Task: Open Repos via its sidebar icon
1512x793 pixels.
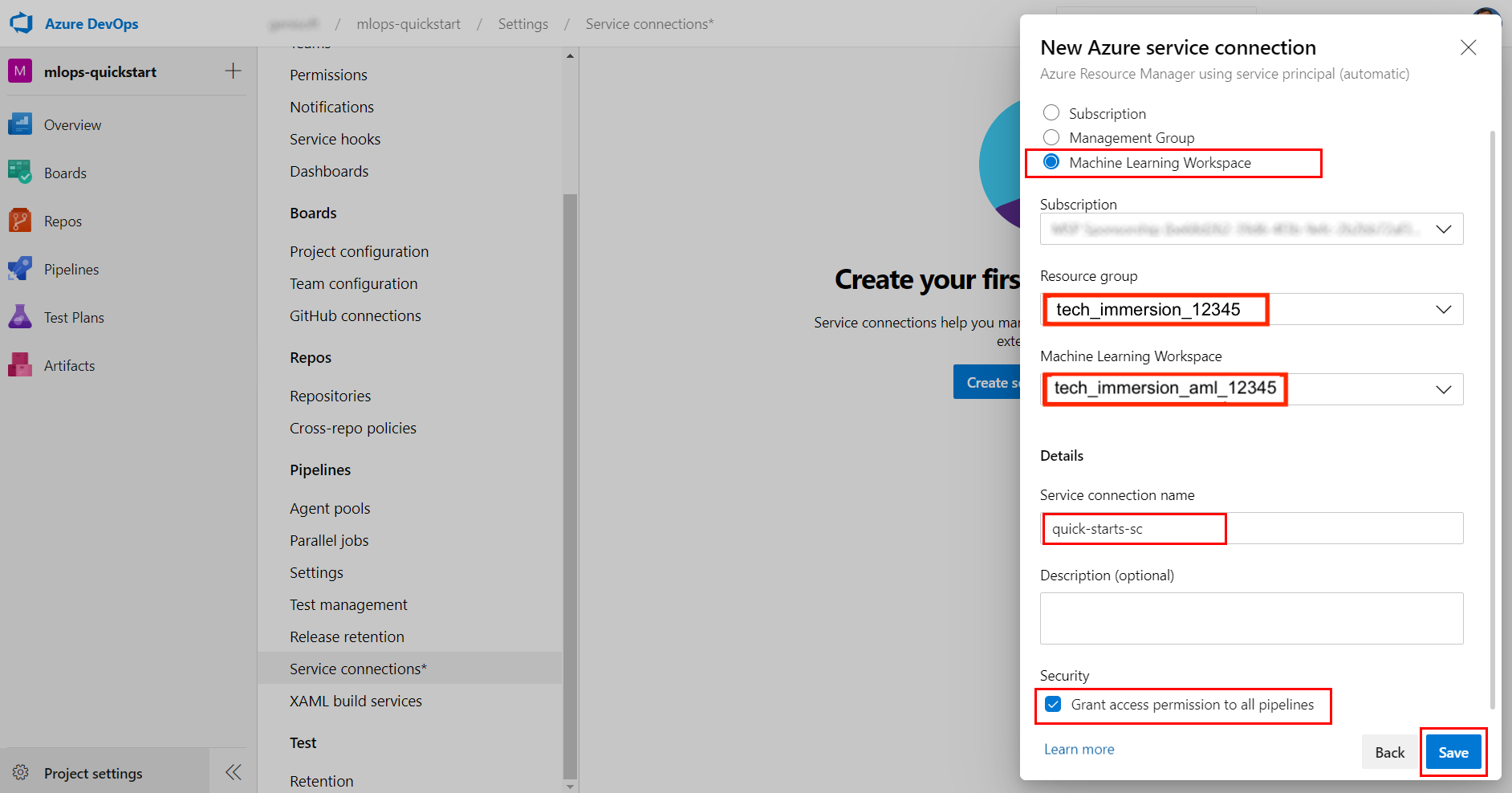Action: (x=20, y=221)
